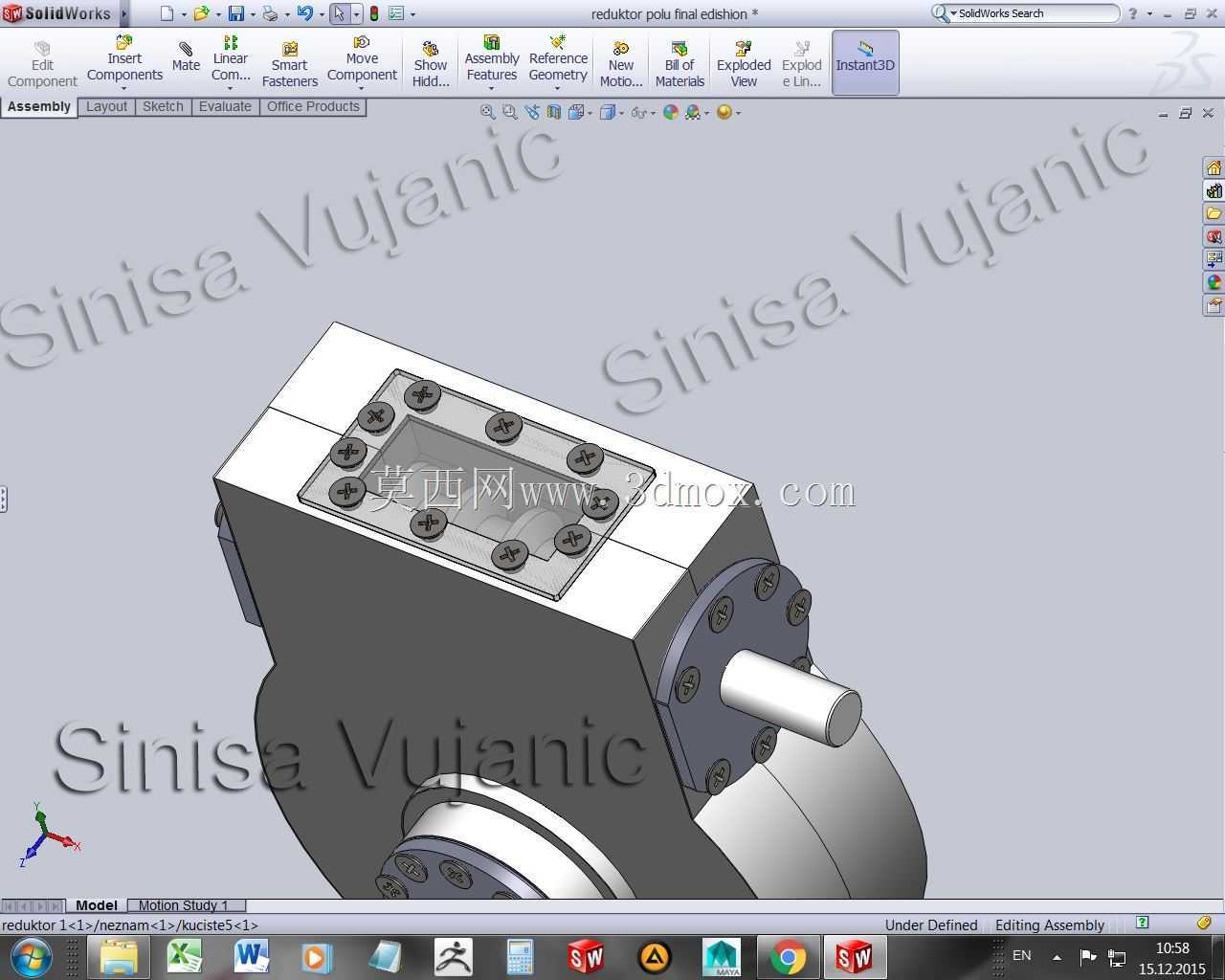Expand the Move Component dropdown arrow

[362, 89]
